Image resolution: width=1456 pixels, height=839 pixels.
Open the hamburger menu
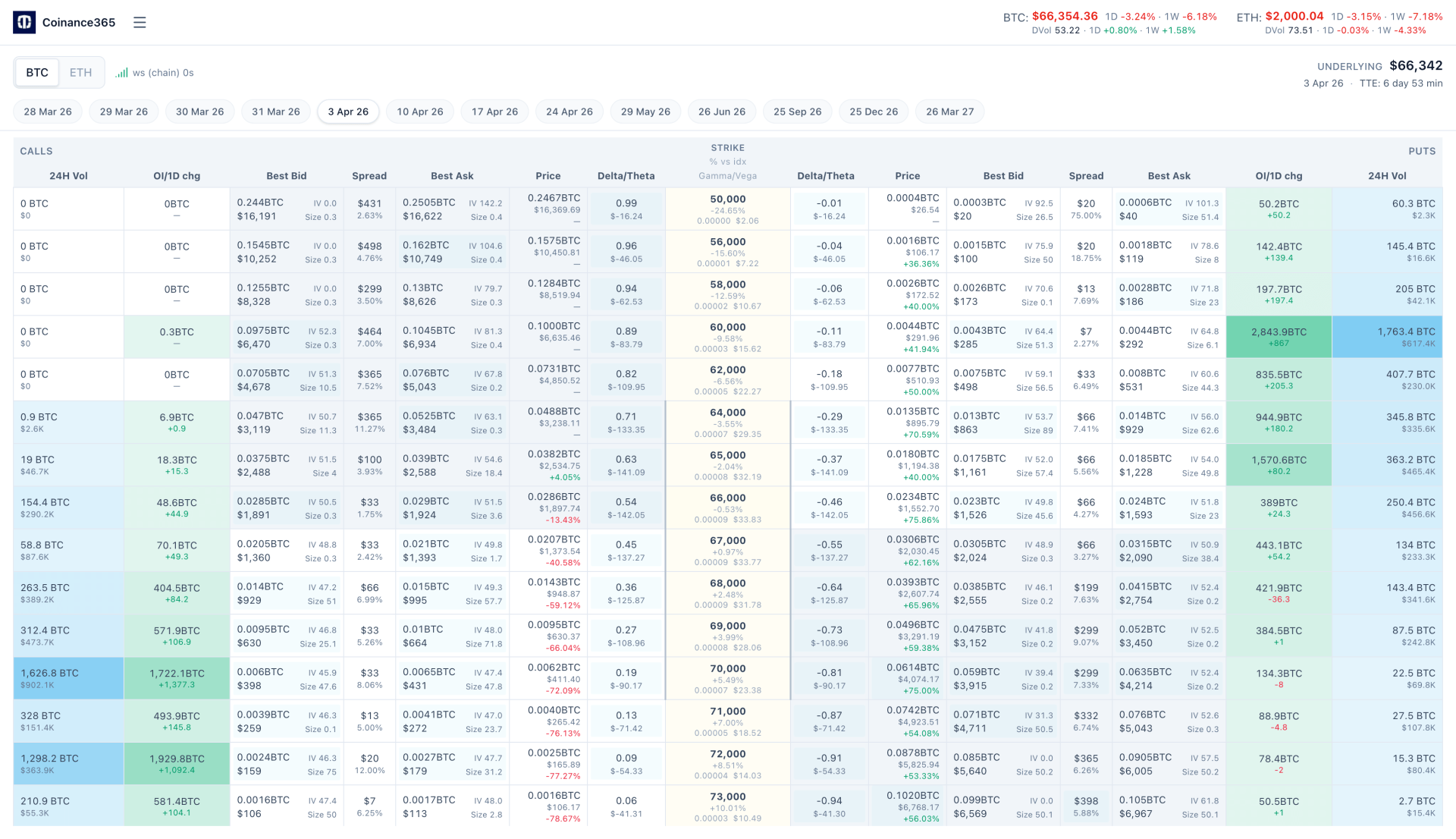tap(140, 23)
